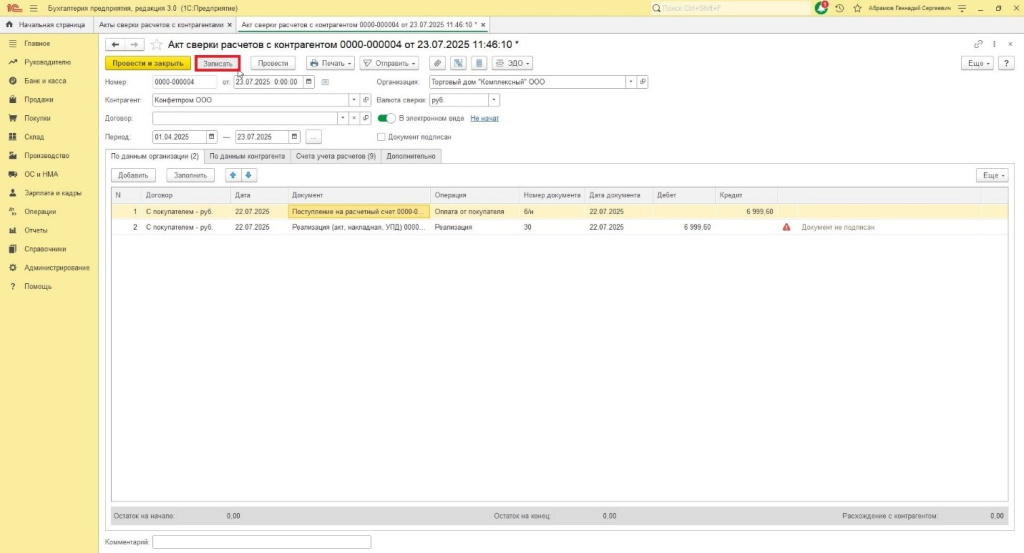The height and width of the screenshot is (553, 1024).
Task: Click into the 'Комментарий' input field
Action: pos(262,542)
